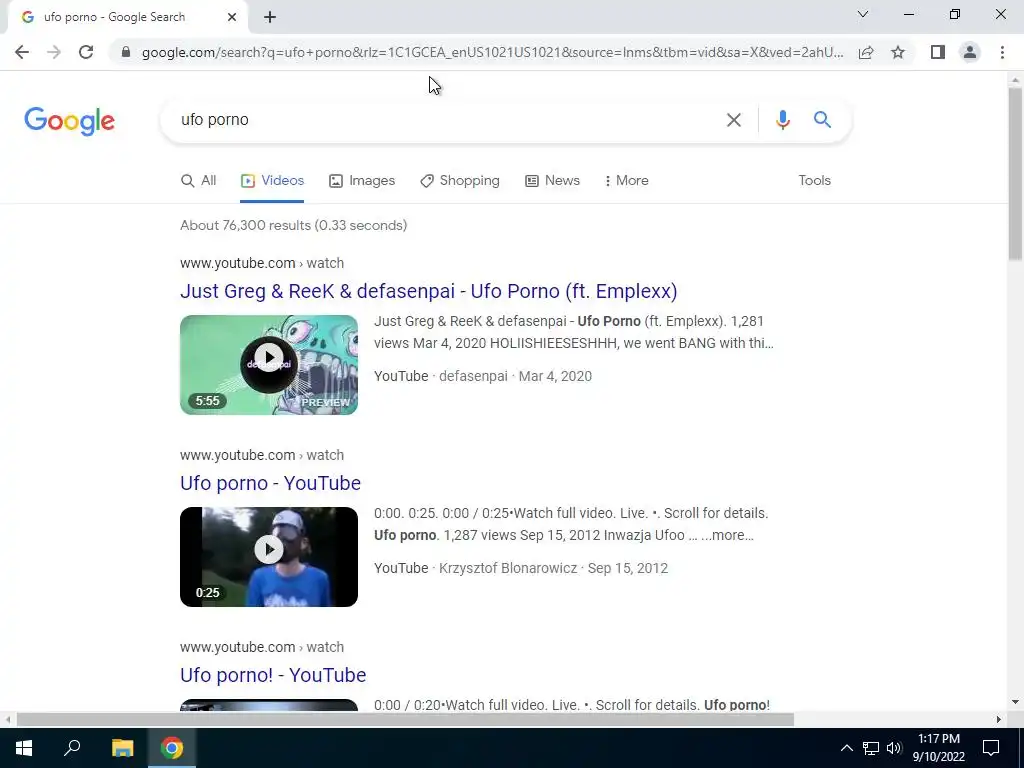Click the defasenpai channel text

coord(473,377)
